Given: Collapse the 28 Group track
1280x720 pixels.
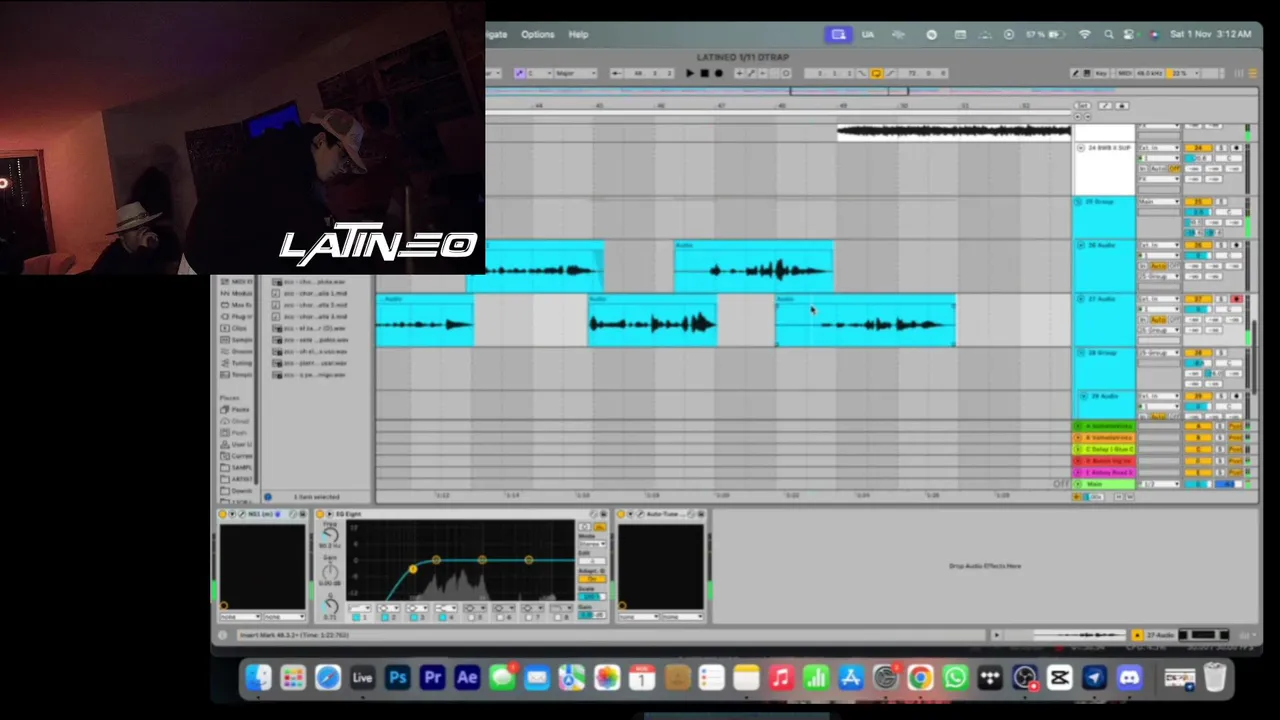Looking at the screenshot, I should 1080,353.
